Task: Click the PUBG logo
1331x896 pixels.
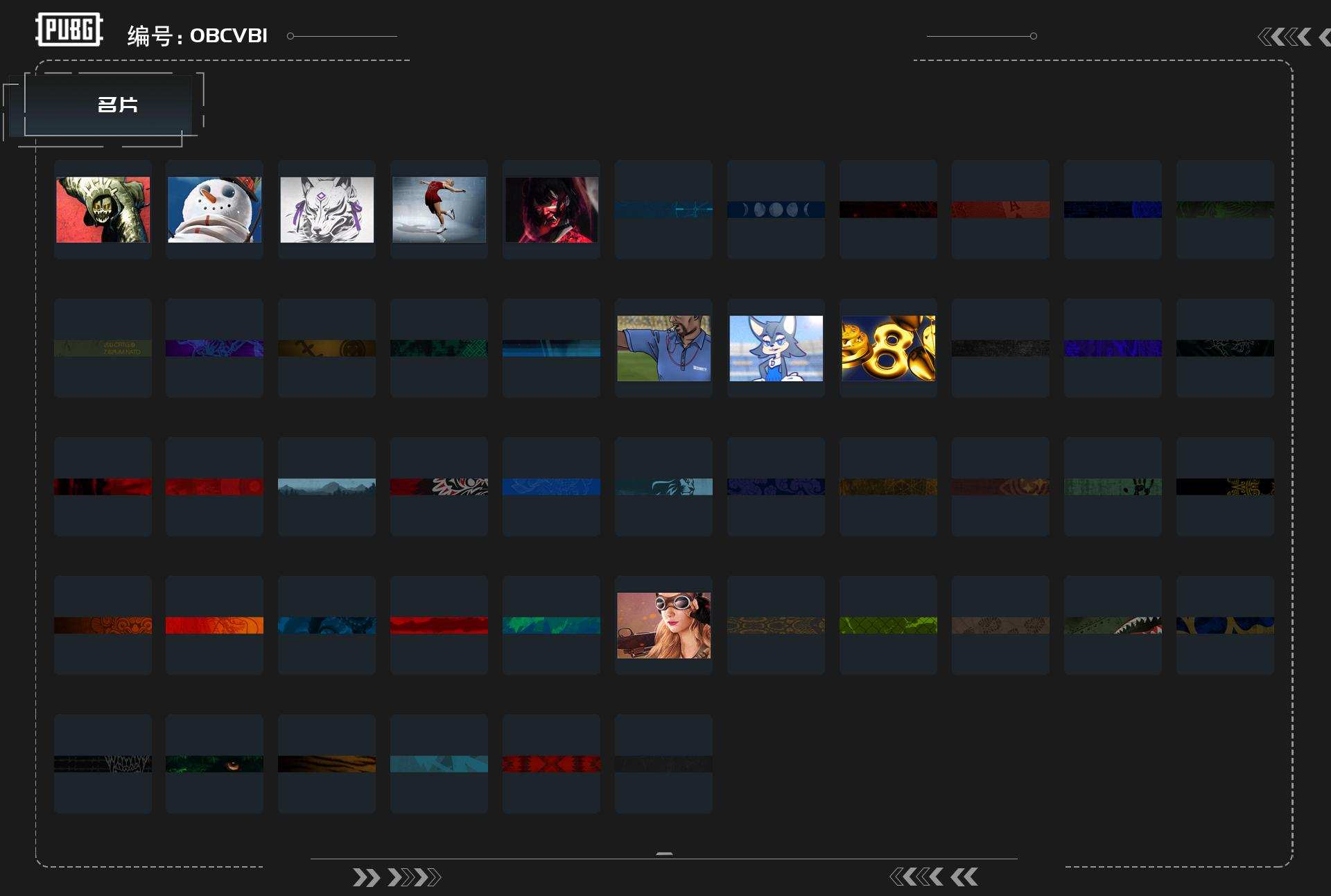Action: pyautogui.click(x=69, y=30)
